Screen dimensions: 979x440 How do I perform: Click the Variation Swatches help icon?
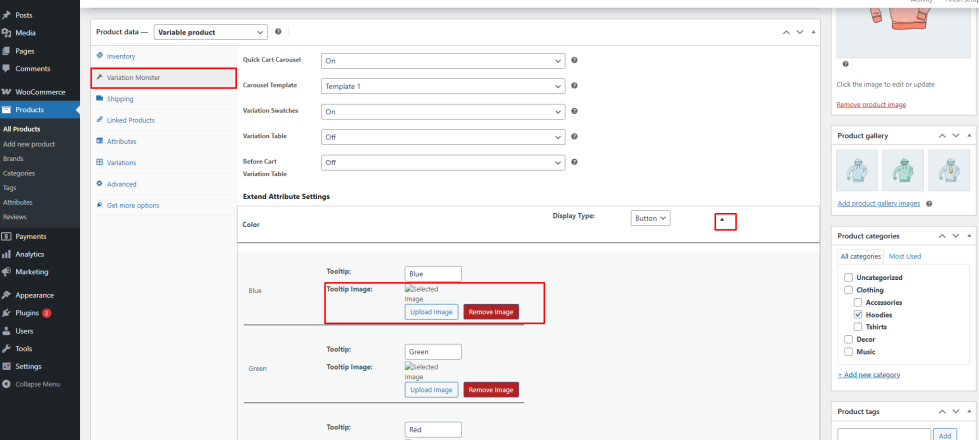(575, 111)
